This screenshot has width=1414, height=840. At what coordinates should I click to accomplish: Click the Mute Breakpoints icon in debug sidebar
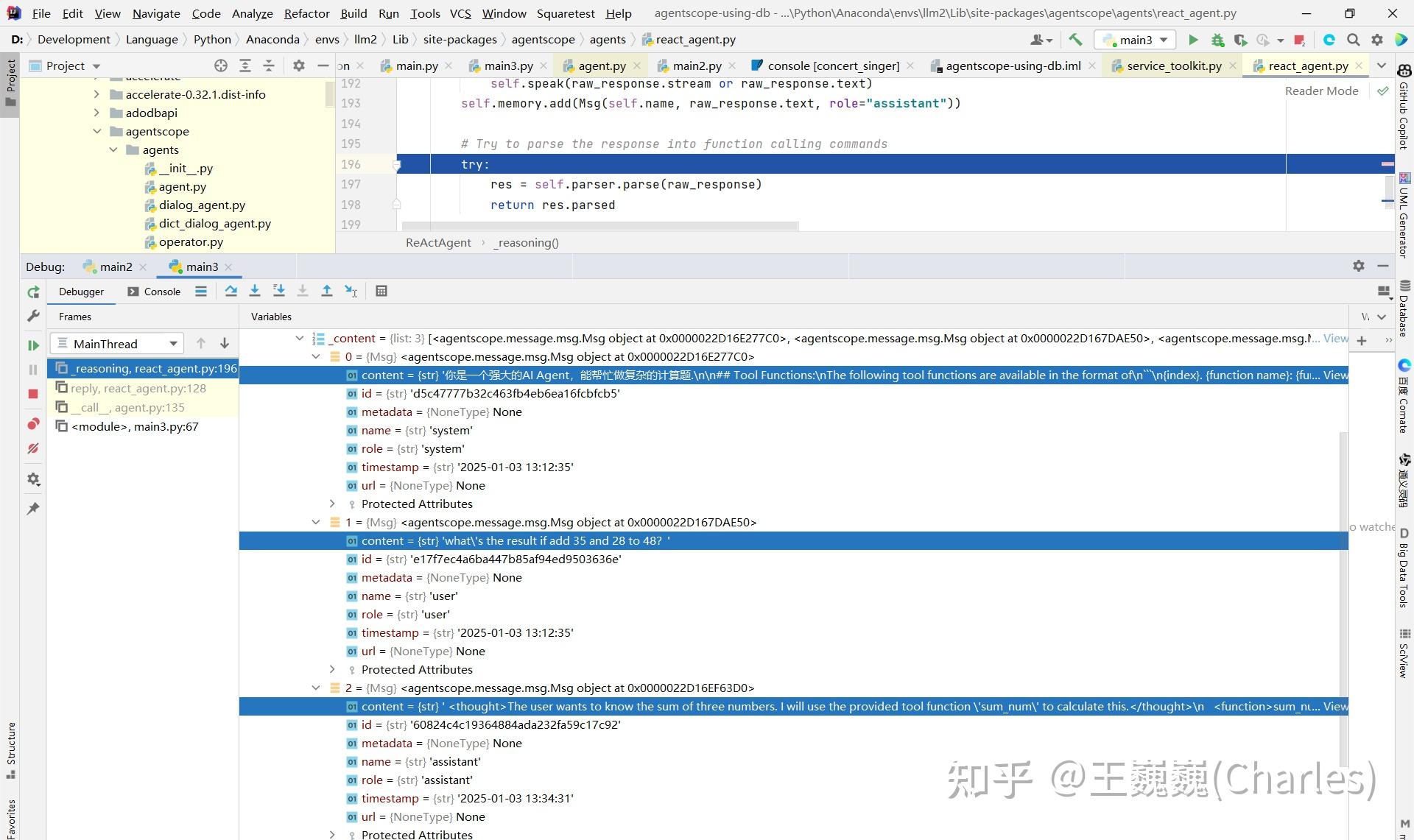(32, 449)
